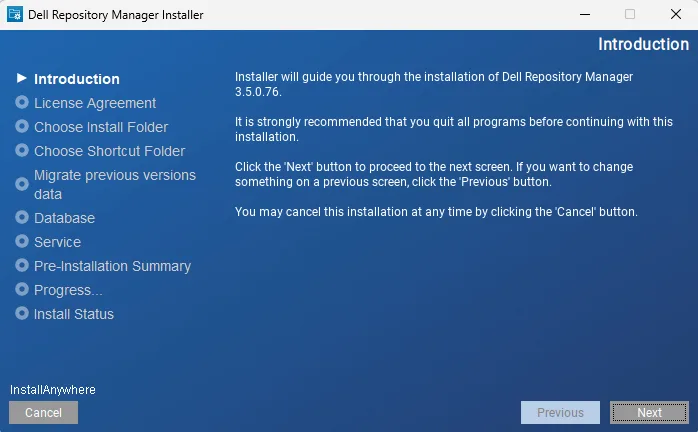Click the bullet icon next to Service
Image resolution: width=698 pixels, height=432 pixels.
coord(22,241)
